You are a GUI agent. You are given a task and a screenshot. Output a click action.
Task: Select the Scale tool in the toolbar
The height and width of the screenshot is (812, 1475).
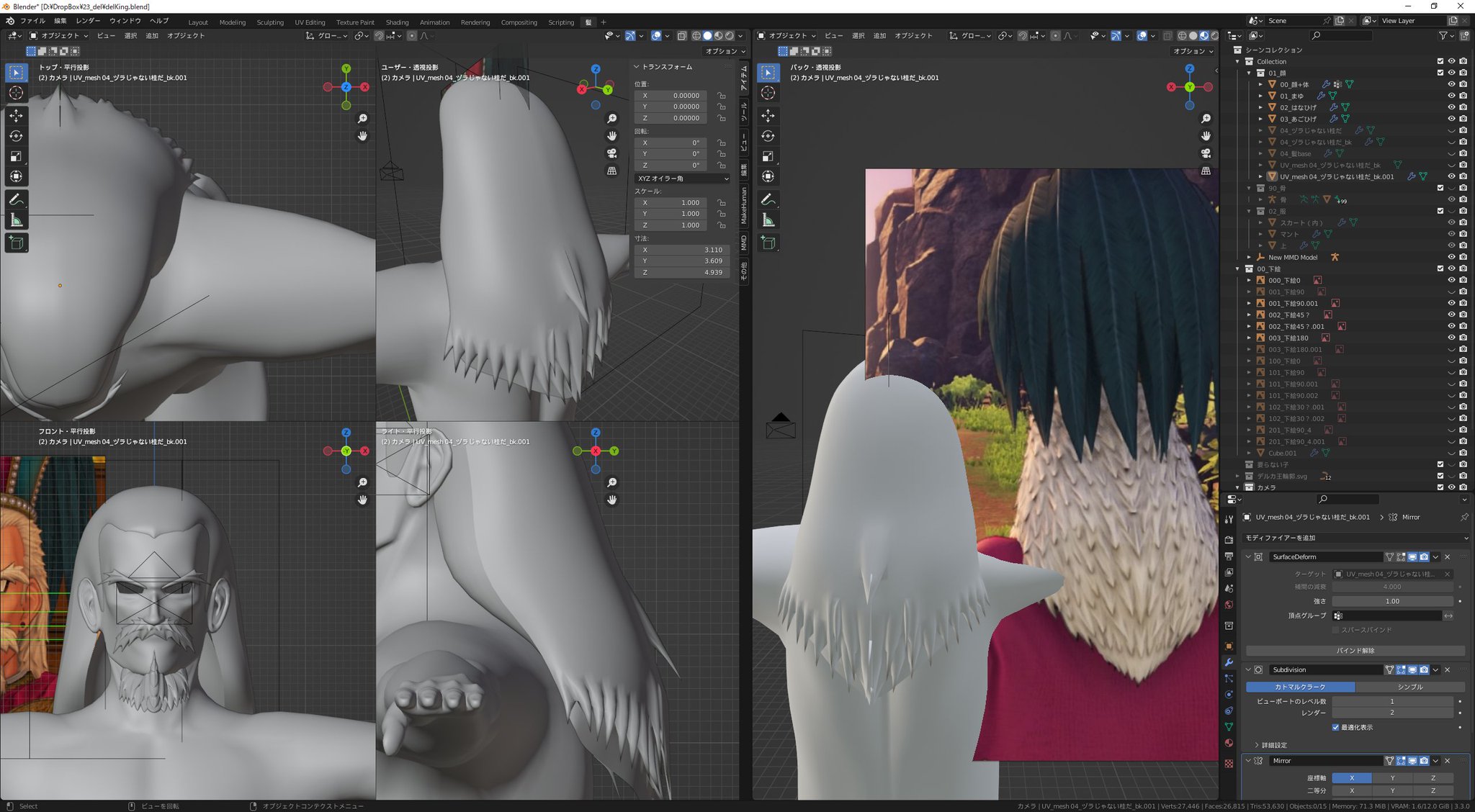(16, 156)
